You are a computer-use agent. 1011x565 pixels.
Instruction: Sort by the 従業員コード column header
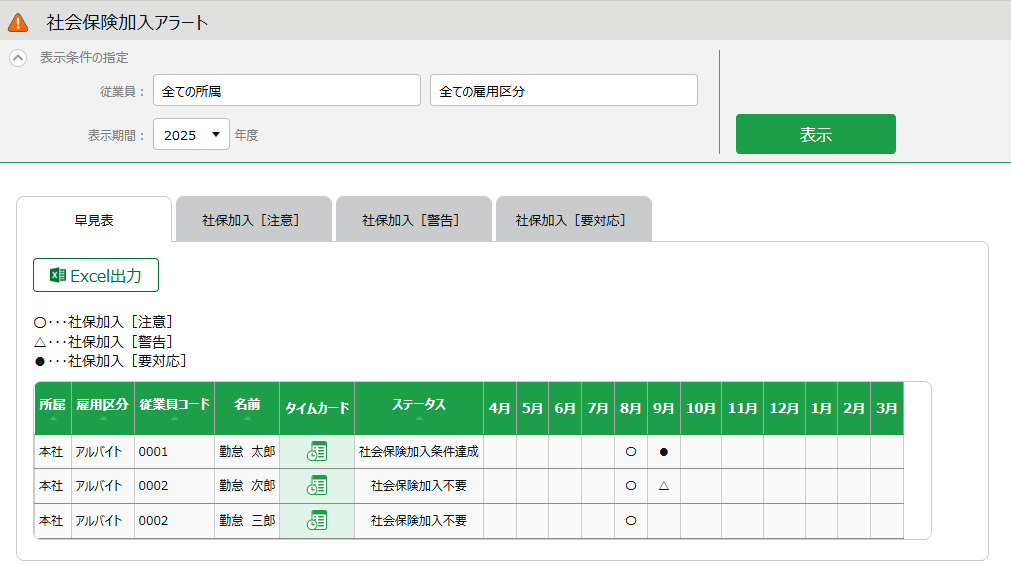[174, 408]
